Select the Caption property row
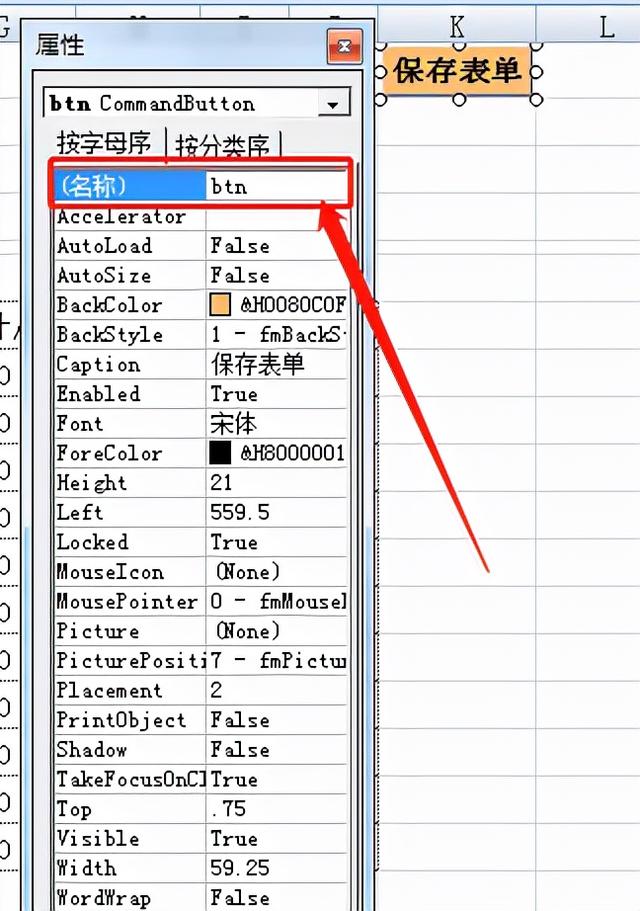Image resolution: width=640 pixels, height=911 pixels. (x=128, y=365)
